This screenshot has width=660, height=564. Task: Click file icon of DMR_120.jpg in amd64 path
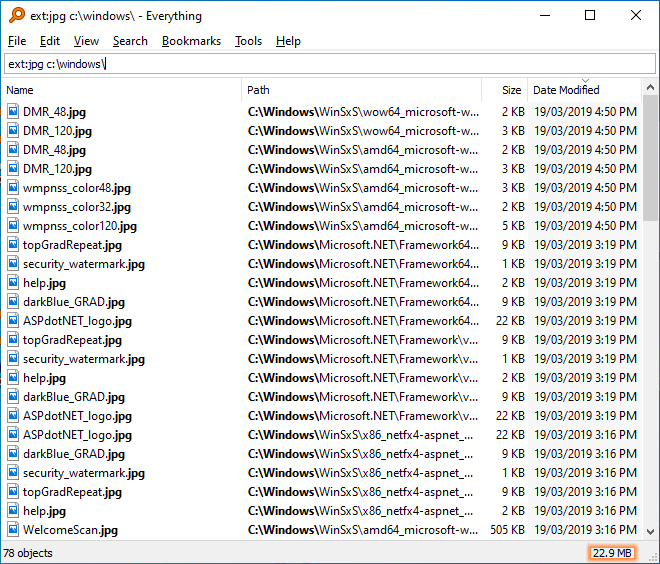click(13, 168)
